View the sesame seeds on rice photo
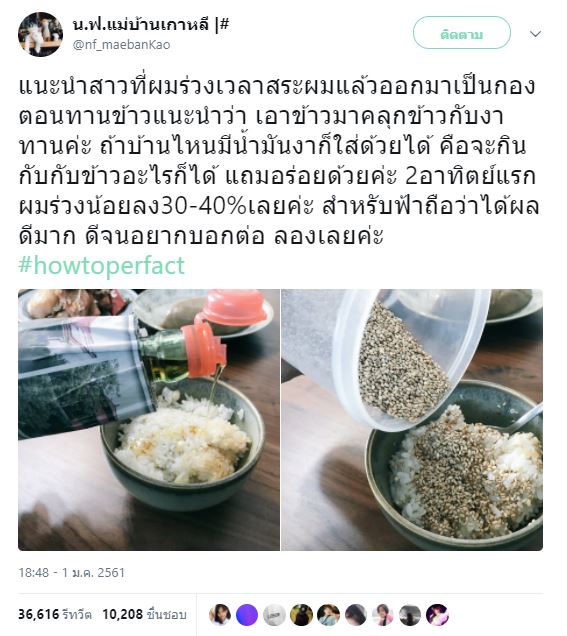Screen dimensions: 567x636 coord(412,419)
